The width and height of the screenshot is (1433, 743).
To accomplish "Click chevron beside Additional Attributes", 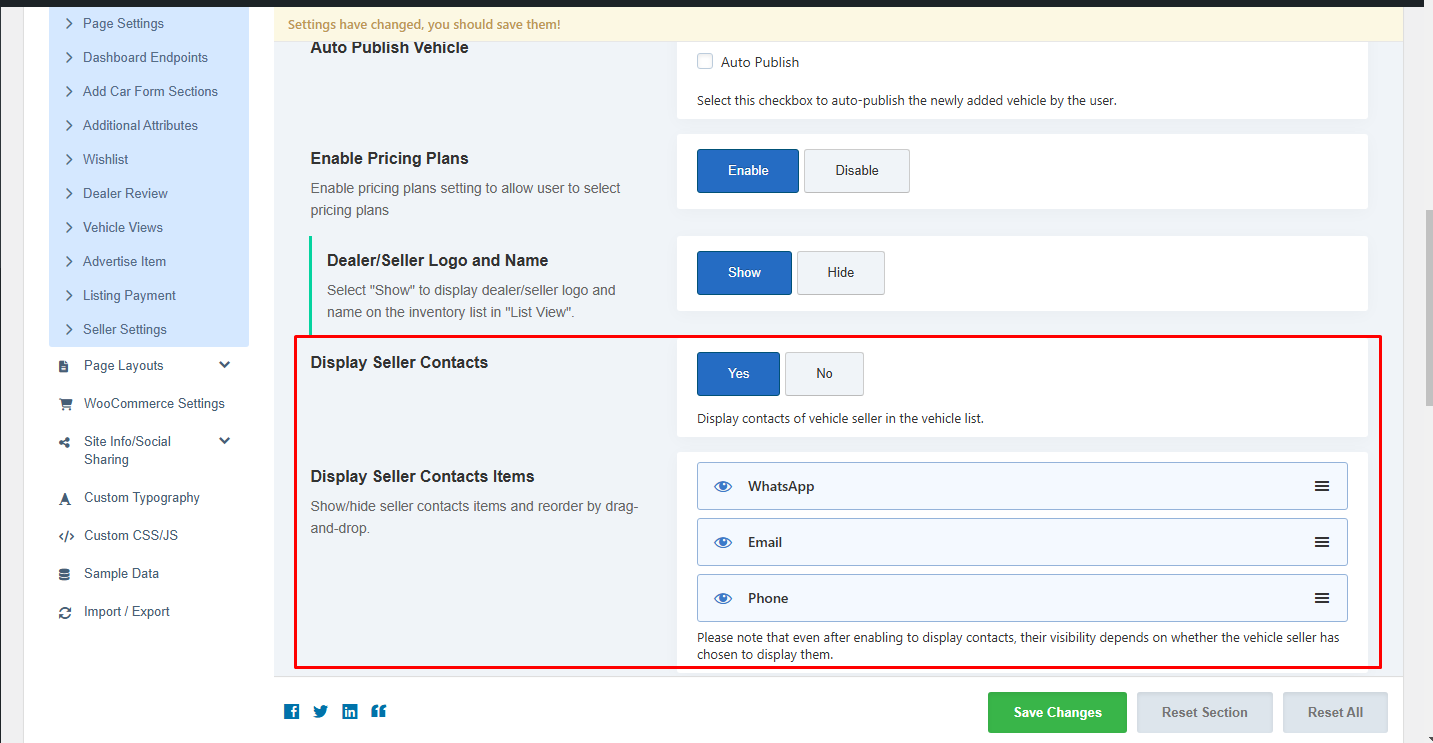I will (x=69, y=125).
